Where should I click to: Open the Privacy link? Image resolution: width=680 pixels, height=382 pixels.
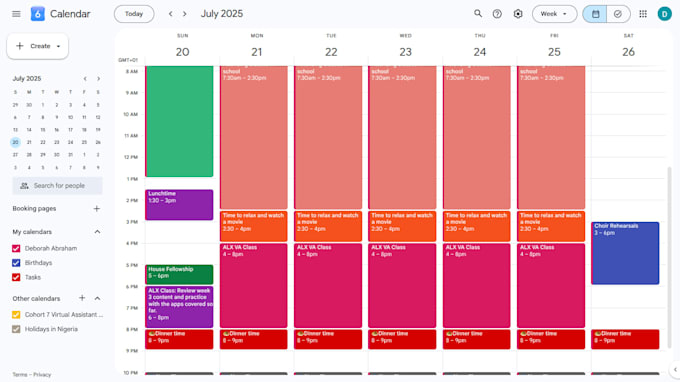(x=42, y=375)
